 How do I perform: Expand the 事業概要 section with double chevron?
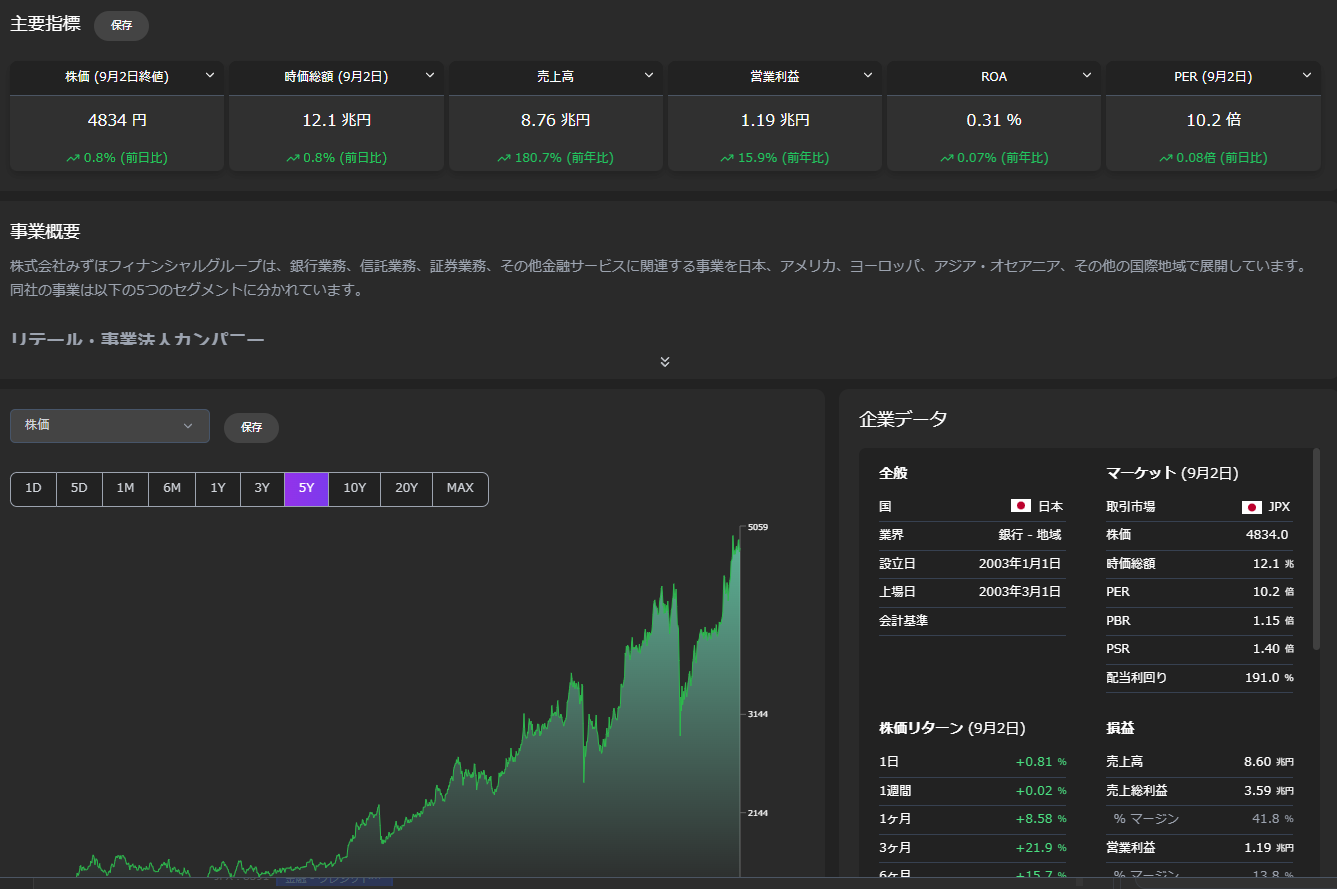click(665, 362)
